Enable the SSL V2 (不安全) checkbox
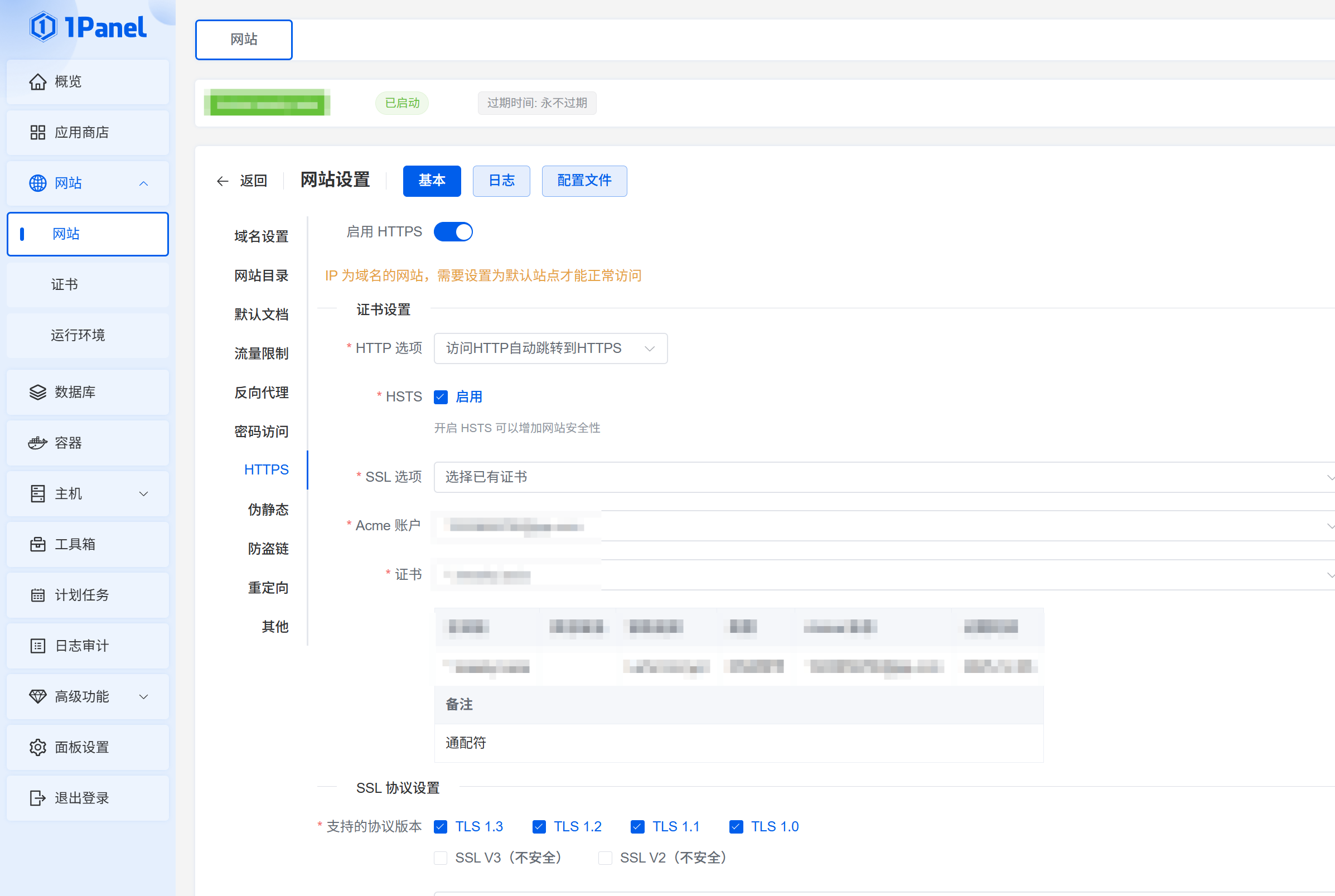The width and height of the screenshot is (1335, 896). coord(605,858)
